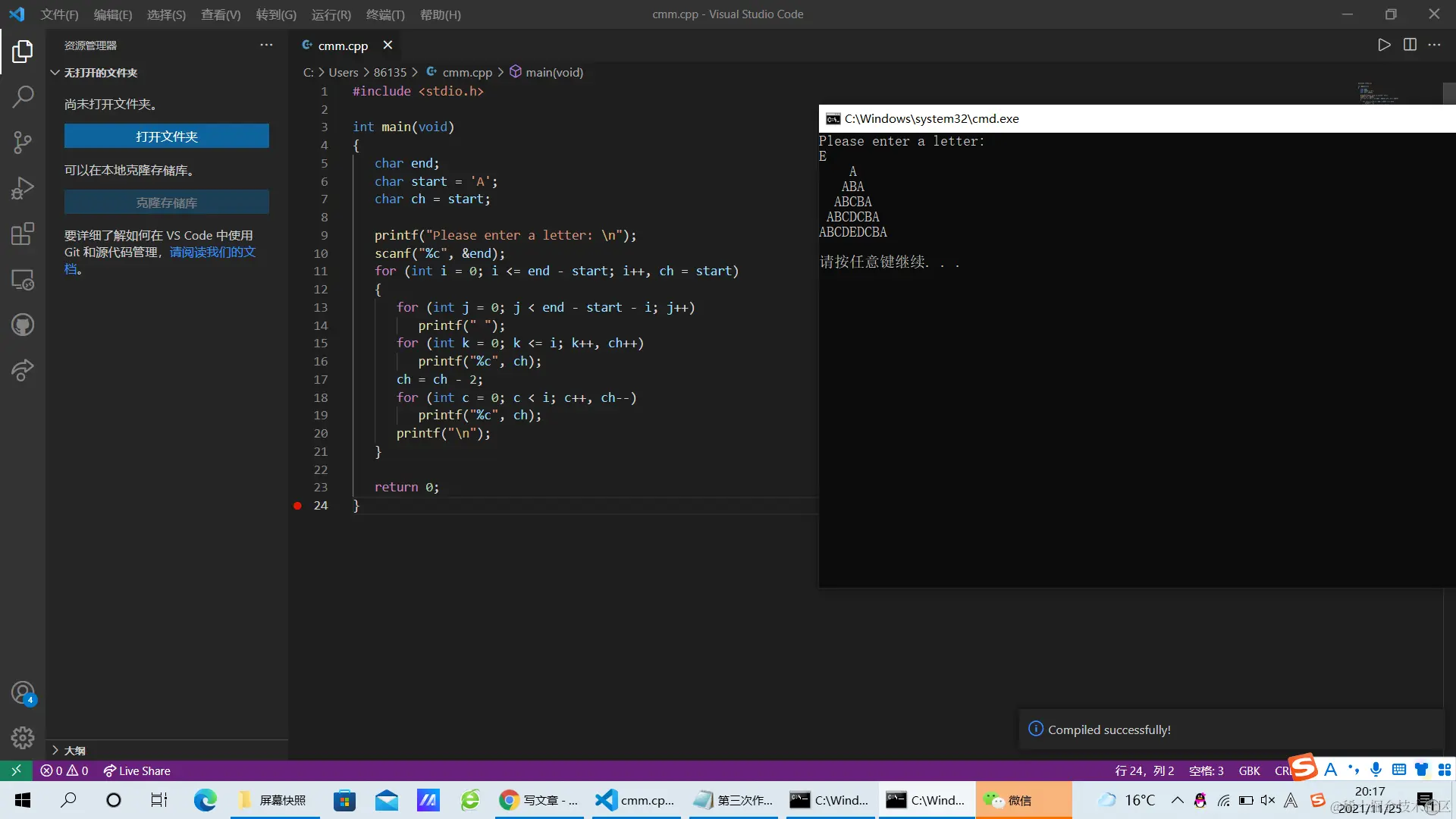Open the read our docs link
Screen dimensions: 1456x819
pyautogui.click(x=212, y=252)
